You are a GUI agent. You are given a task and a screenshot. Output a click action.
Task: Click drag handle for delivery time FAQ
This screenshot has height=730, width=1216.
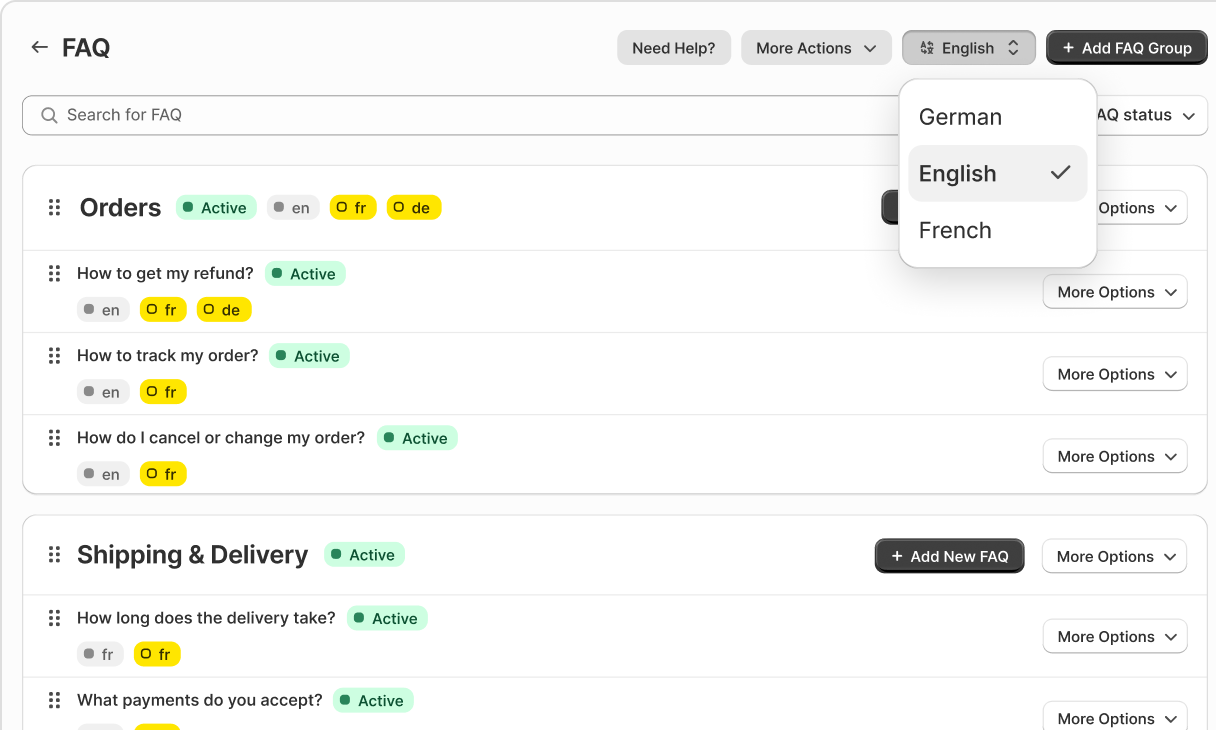tap(55, 618)
